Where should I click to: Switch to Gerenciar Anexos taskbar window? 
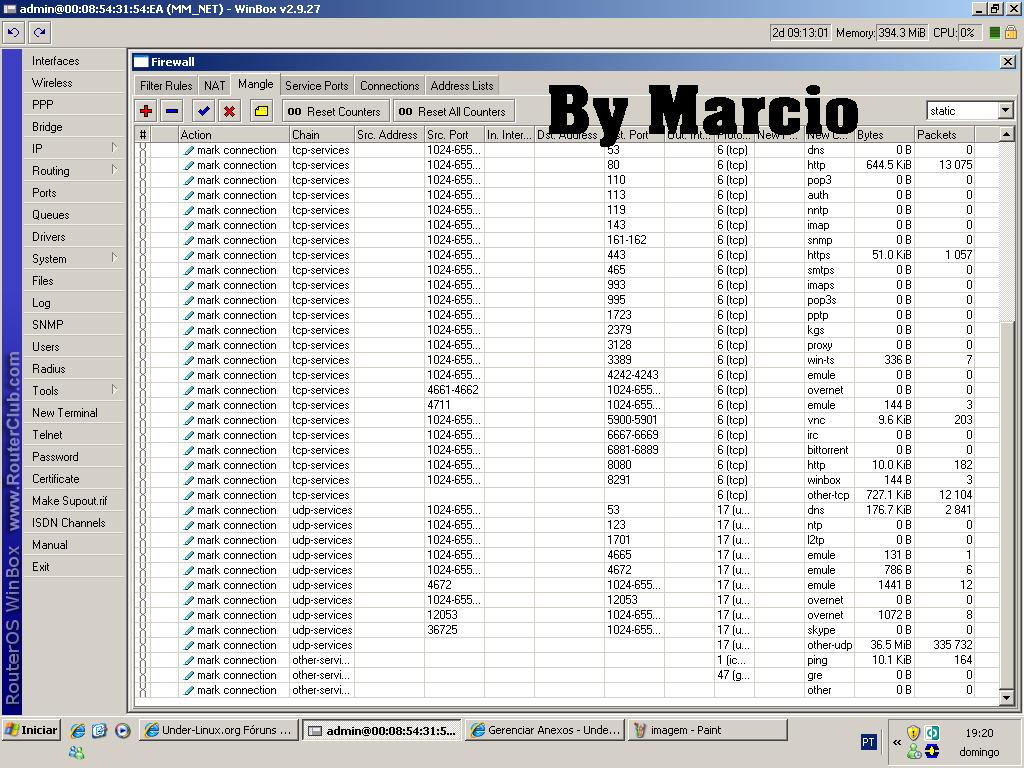click(545, 730)
